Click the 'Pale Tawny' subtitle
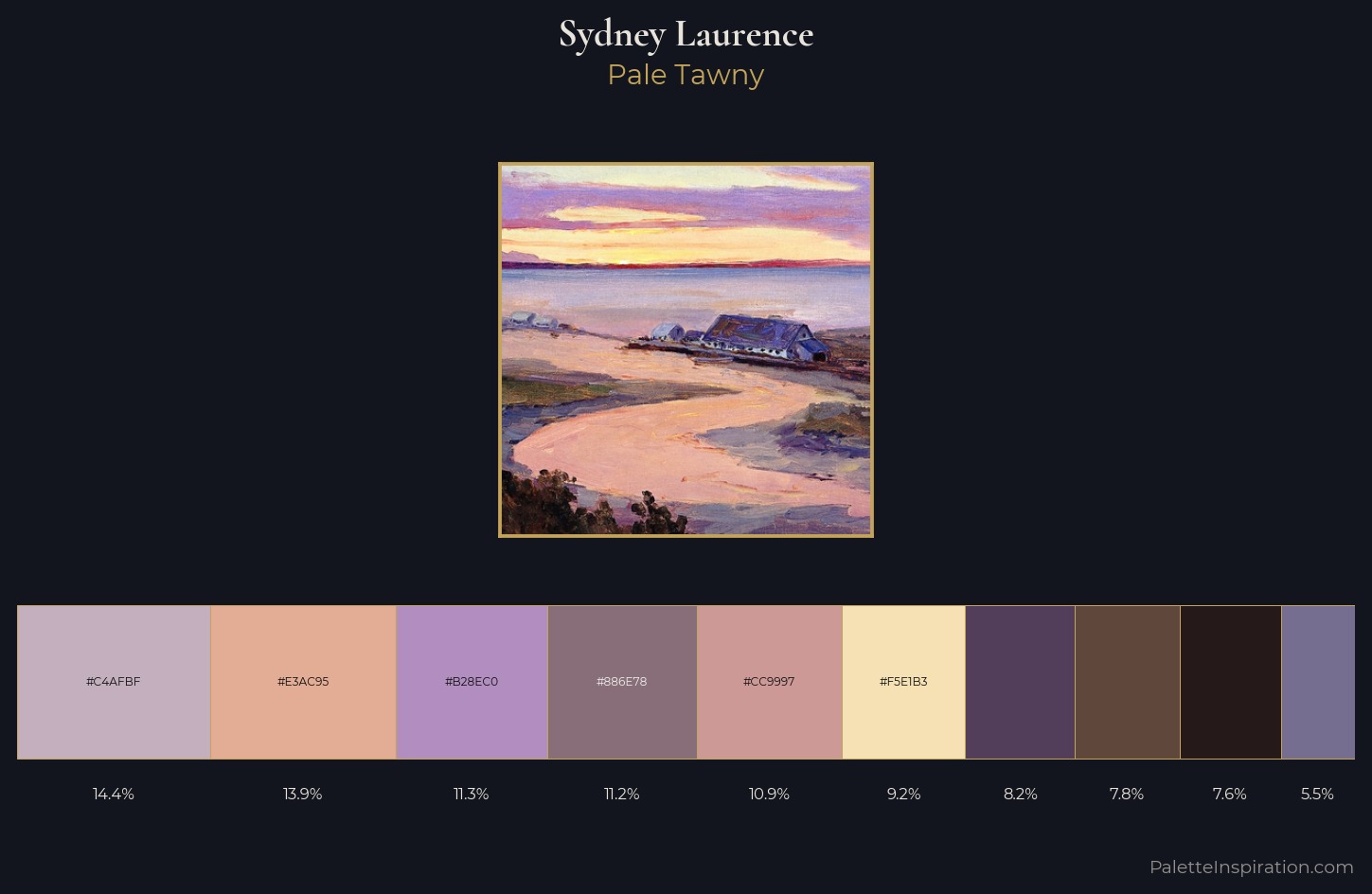Viewport: 1372px width, 894px height. tap(686, 75)
